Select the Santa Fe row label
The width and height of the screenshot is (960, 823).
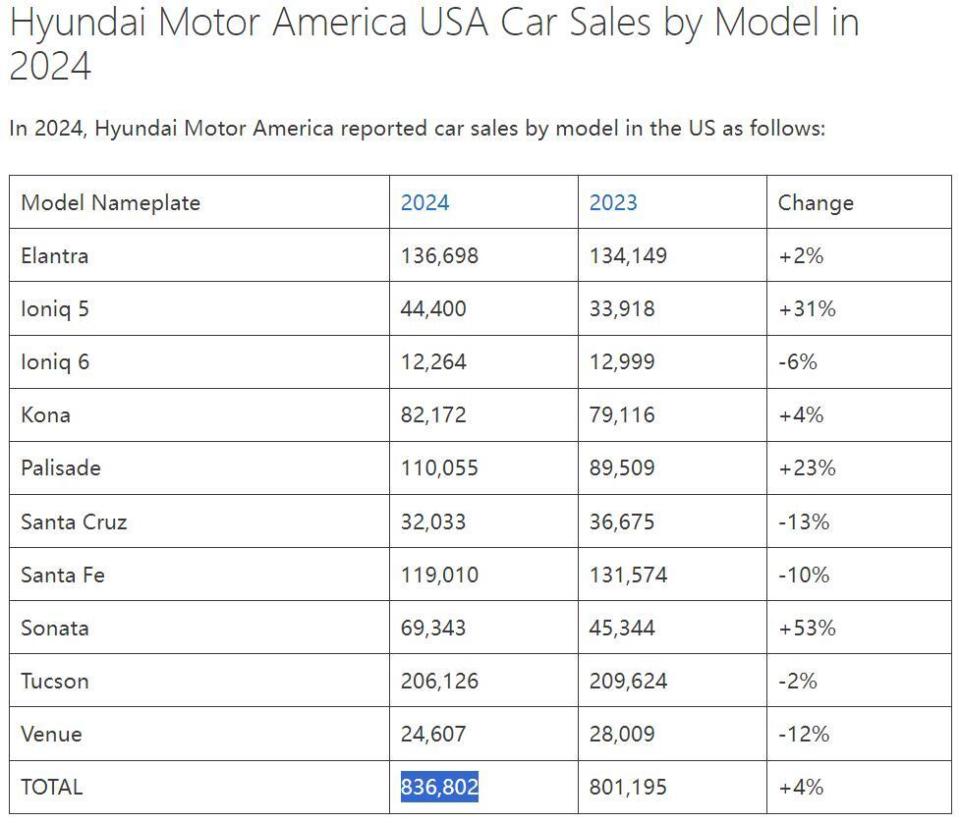pos(63,575)
